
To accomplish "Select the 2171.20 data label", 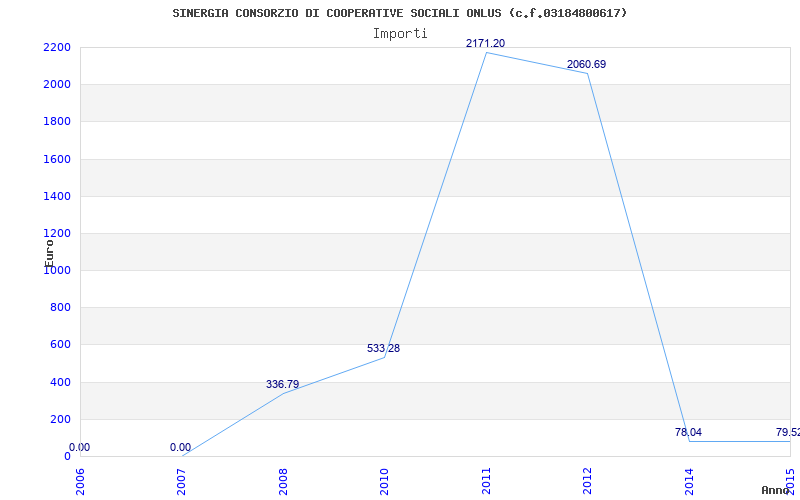I will (485, 43).
